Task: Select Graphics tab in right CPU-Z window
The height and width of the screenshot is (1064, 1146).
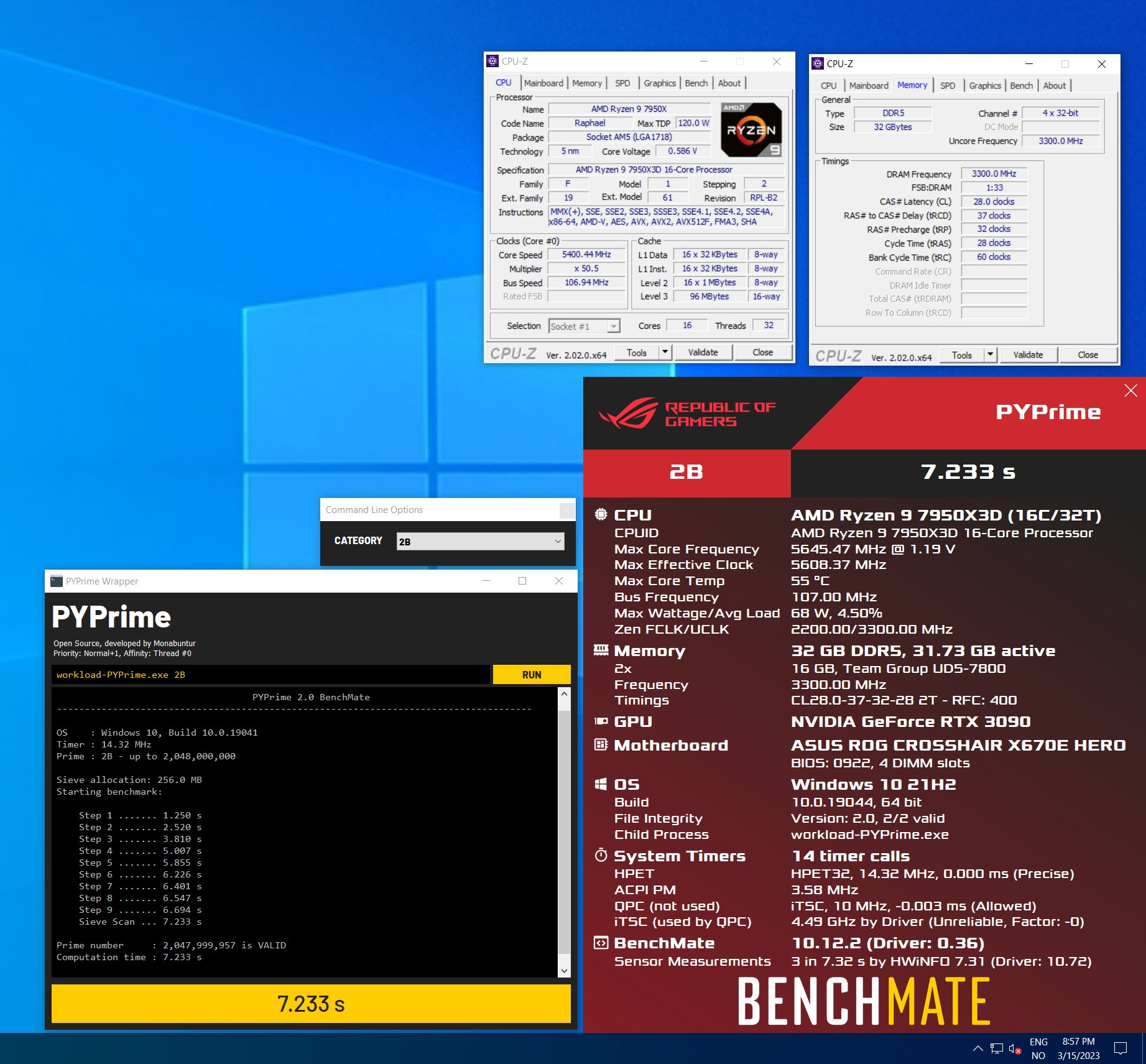Action: 985,85
